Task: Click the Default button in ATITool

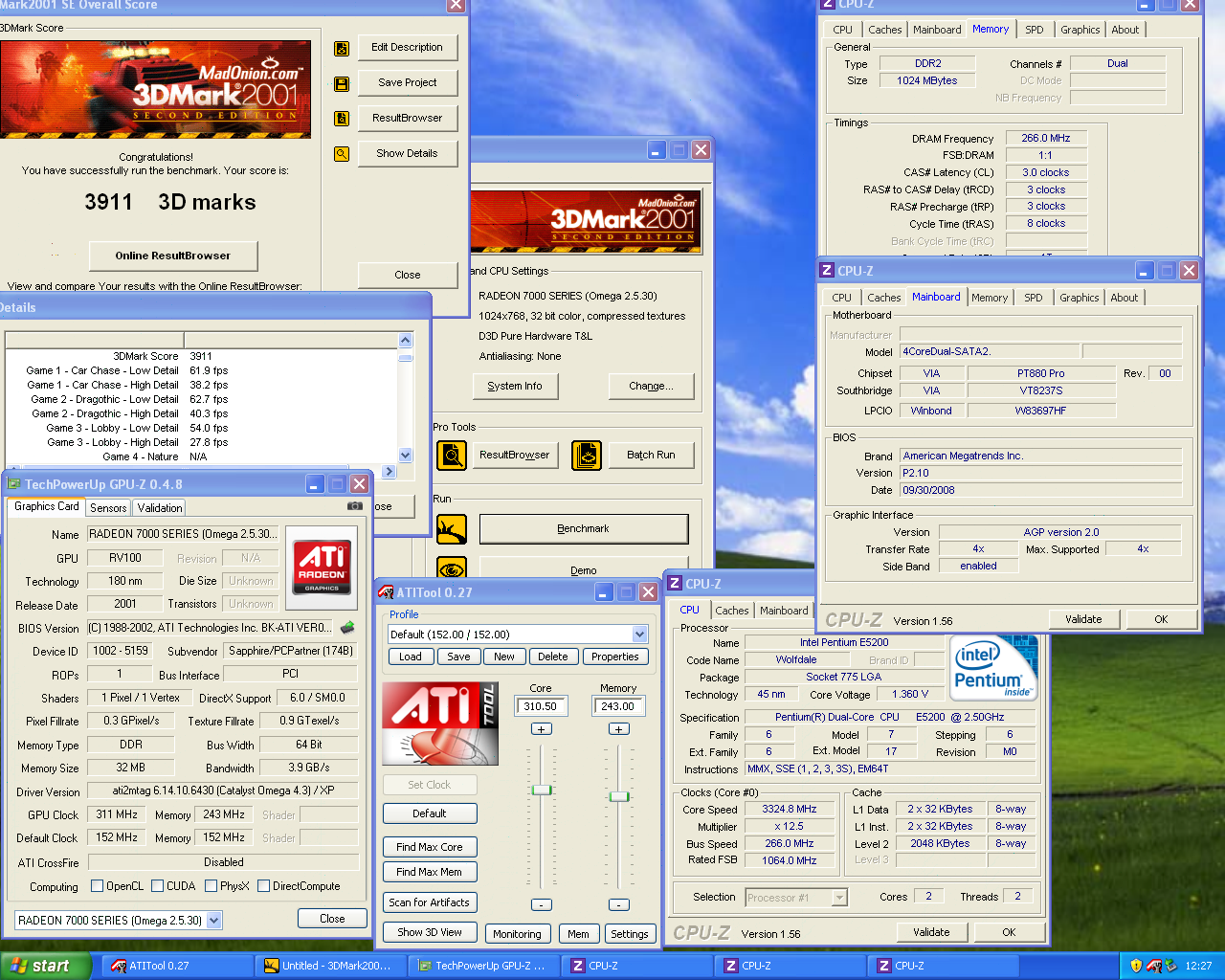Action: point(430,813)
